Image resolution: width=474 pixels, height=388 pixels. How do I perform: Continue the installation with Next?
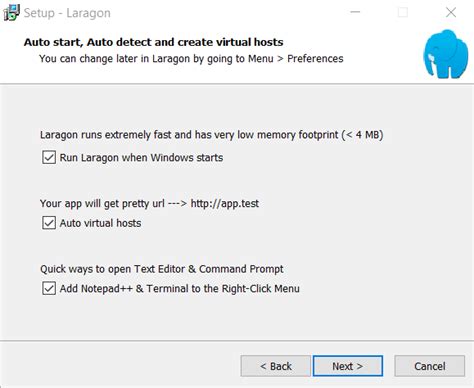(348, 366)
